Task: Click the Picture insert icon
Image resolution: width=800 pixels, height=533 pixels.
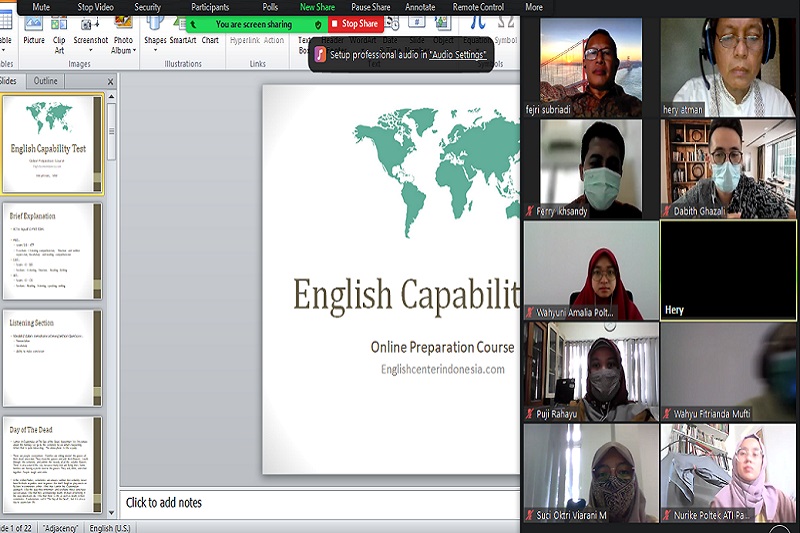Action: pos(34,30)
